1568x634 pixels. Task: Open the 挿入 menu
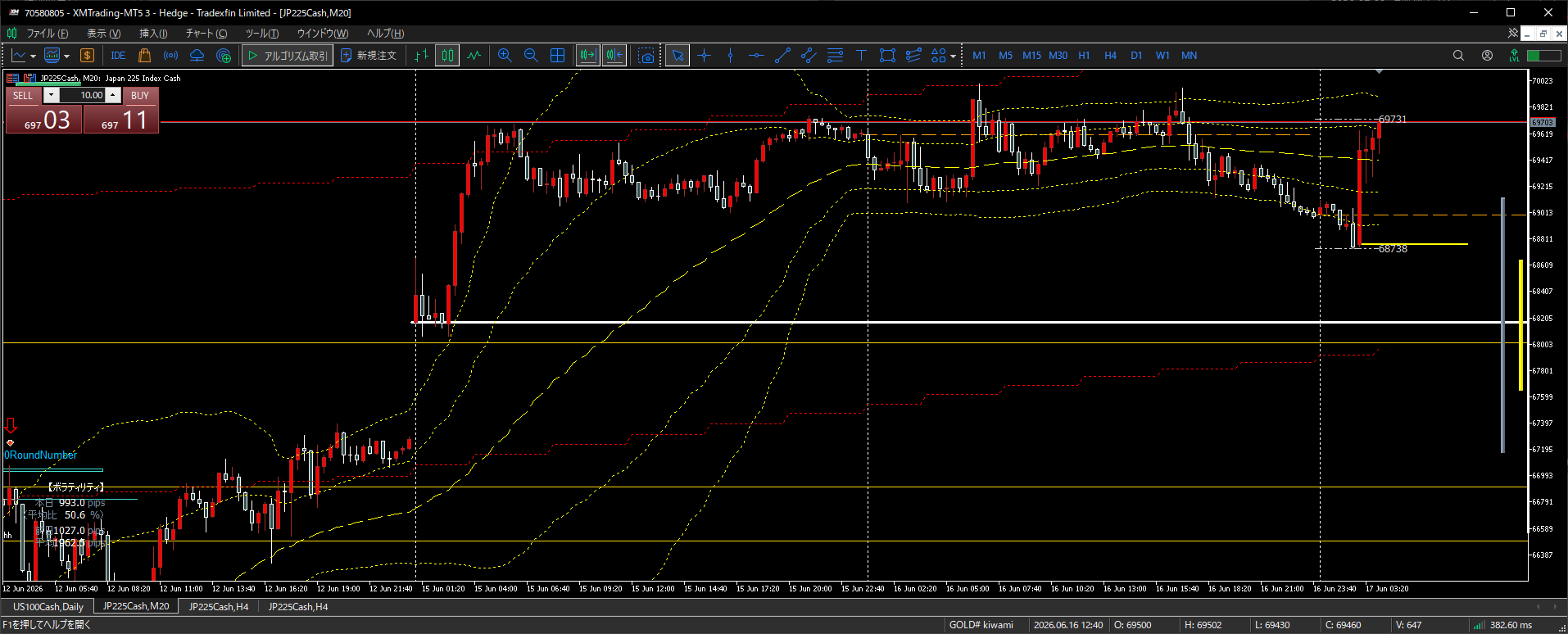153,34
